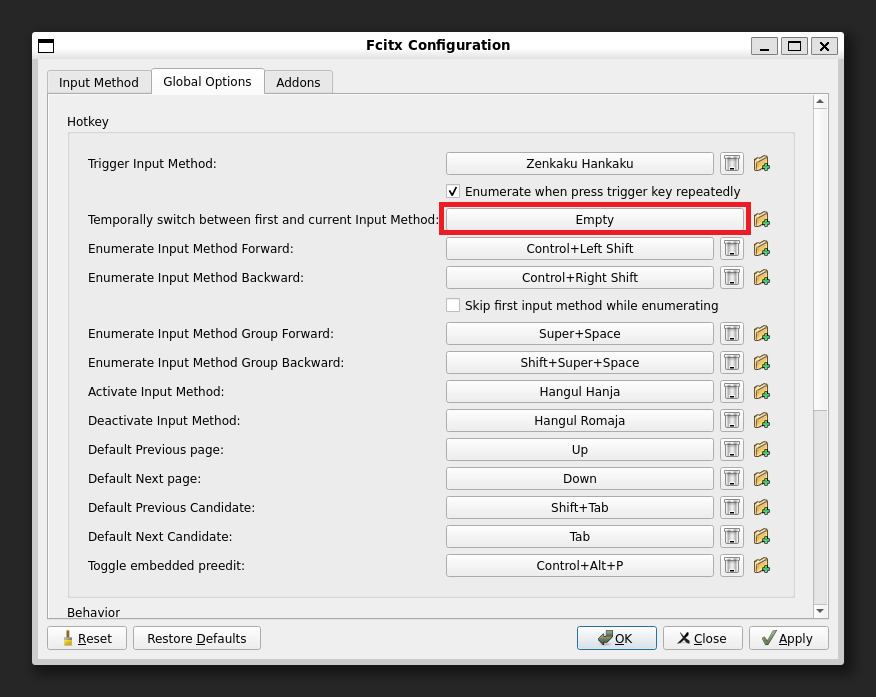Click the vertical scrollbar thumb
The height and width of the screenshot is (697, 876).
[x=820, y=260]
